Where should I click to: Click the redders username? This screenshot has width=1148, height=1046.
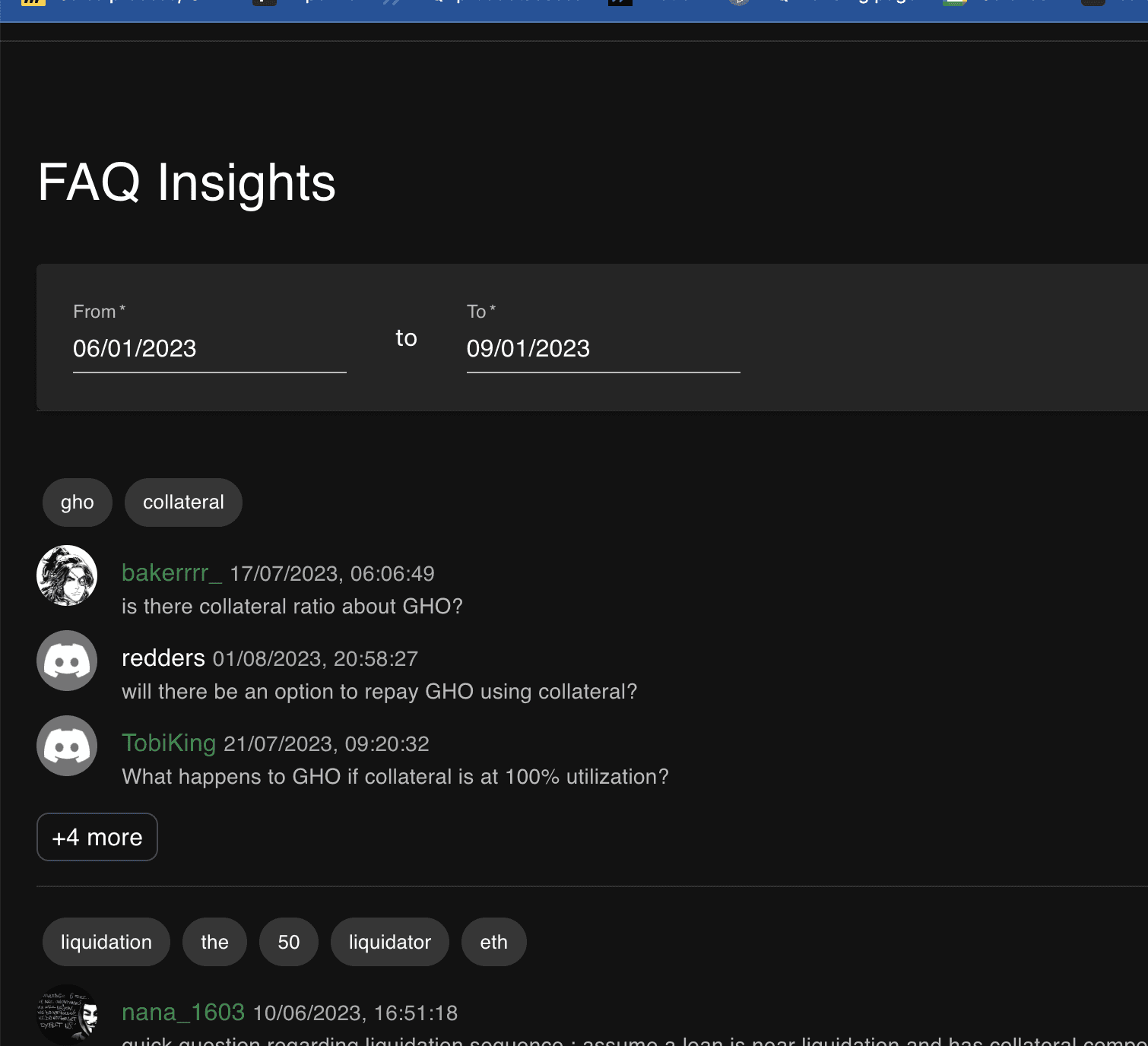163,658
